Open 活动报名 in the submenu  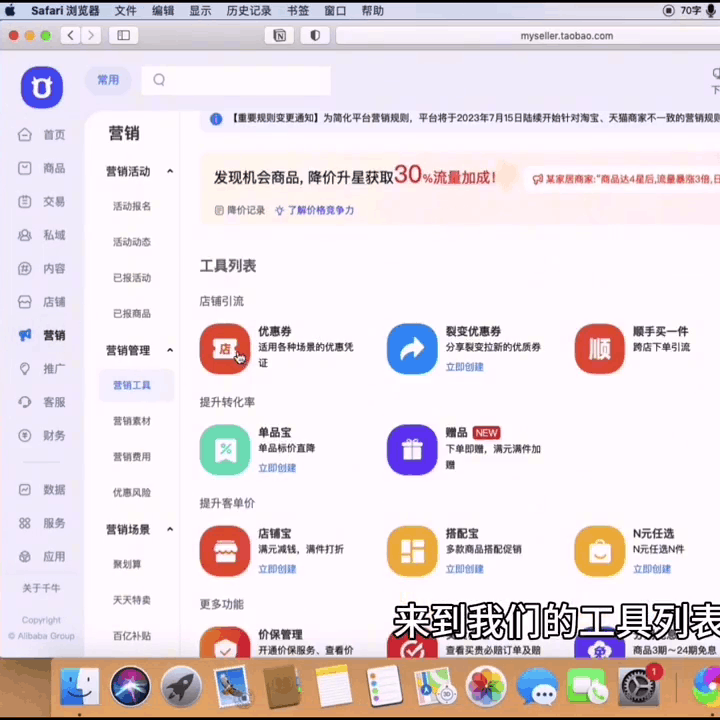coord(132,206)
